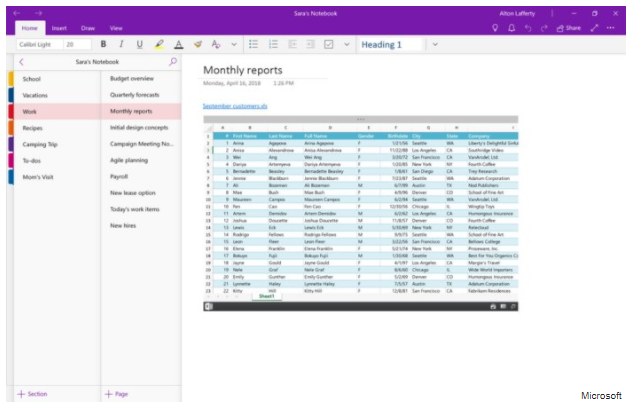
Task: Click the spreadsheet First Name column header
Action: tap(245, 136)
